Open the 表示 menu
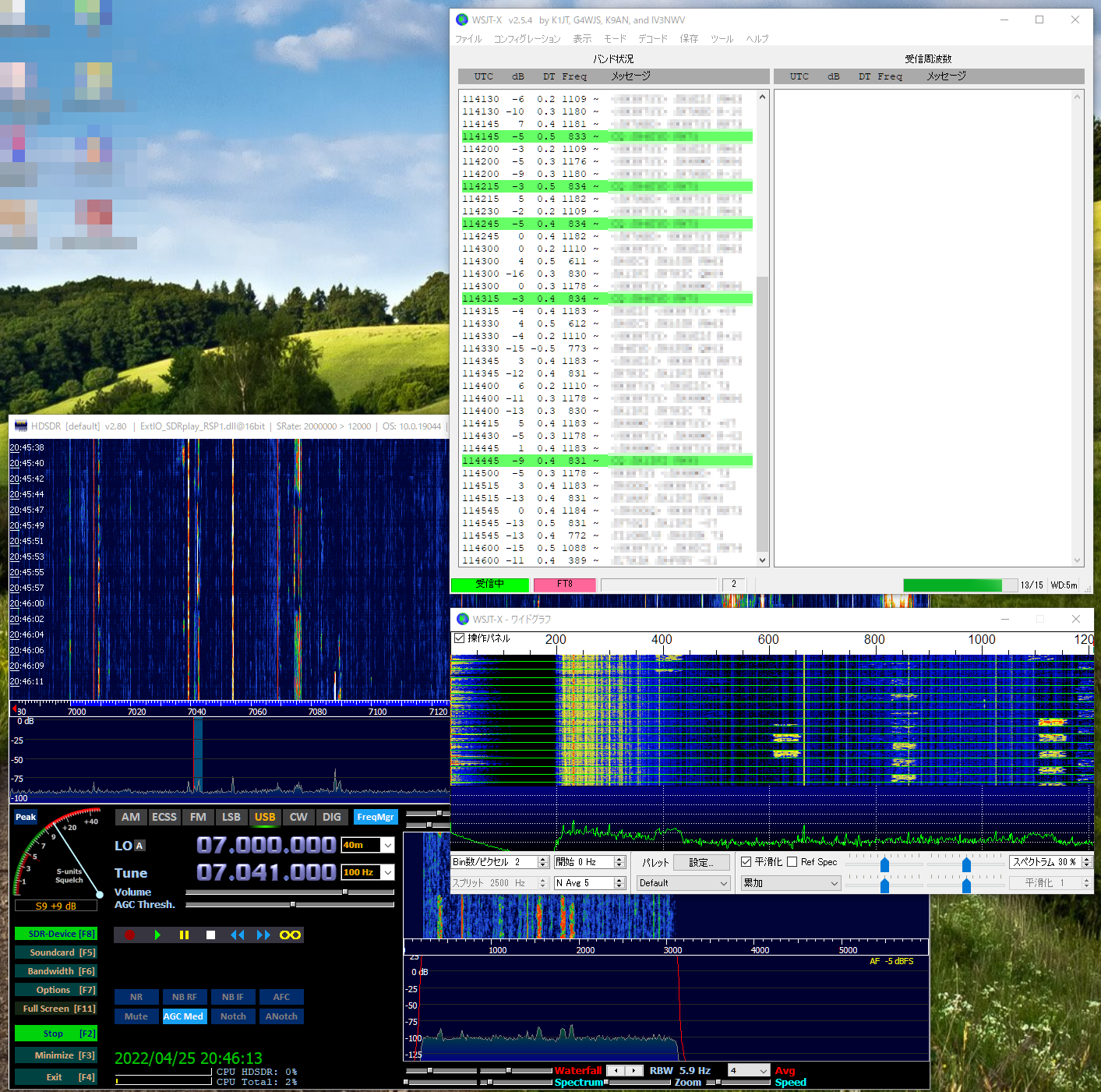Viewport: 1101px width, 1092px height. click(582, 39)
